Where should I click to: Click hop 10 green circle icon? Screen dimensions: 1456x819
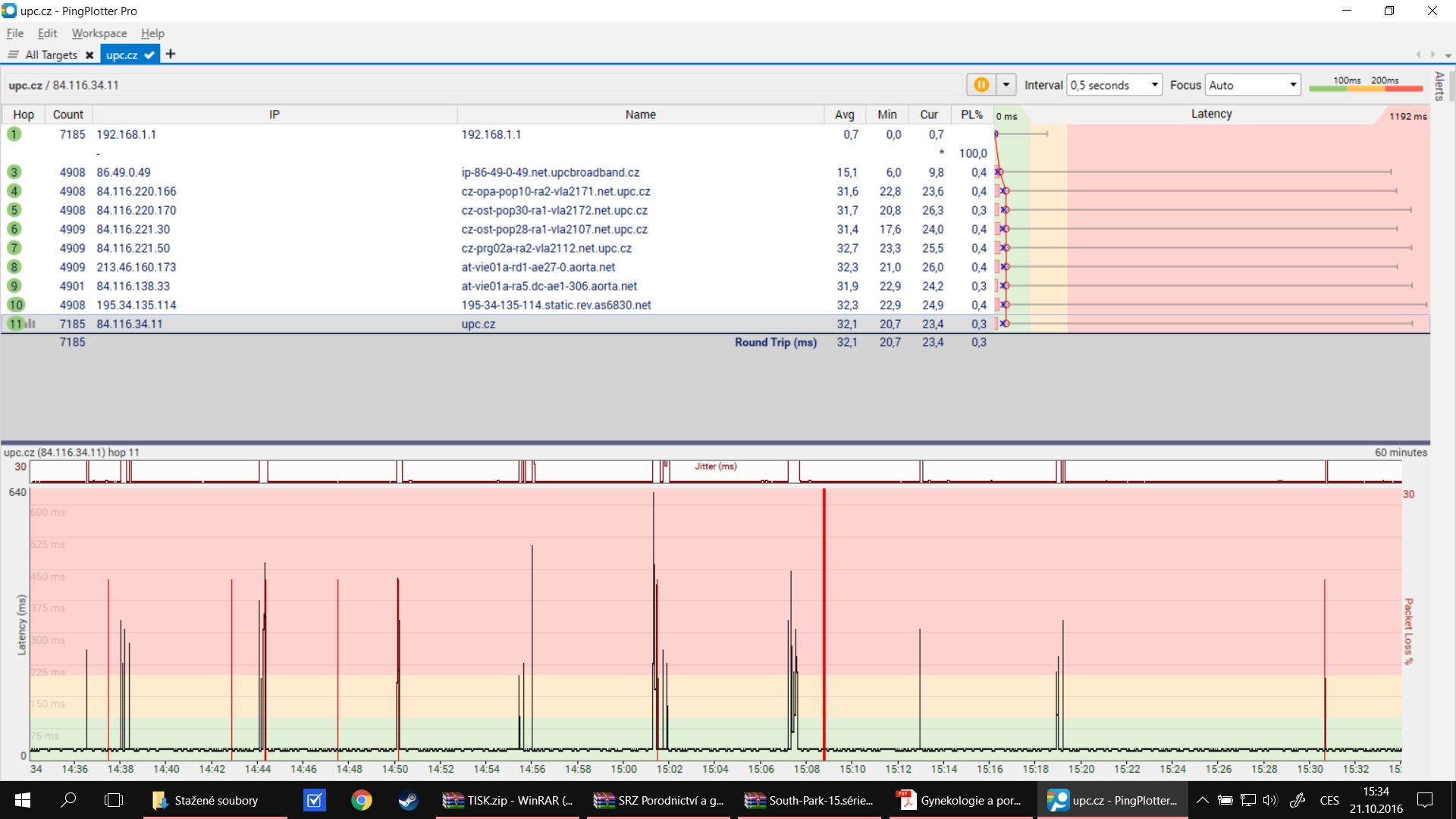[x=16, y=305]
